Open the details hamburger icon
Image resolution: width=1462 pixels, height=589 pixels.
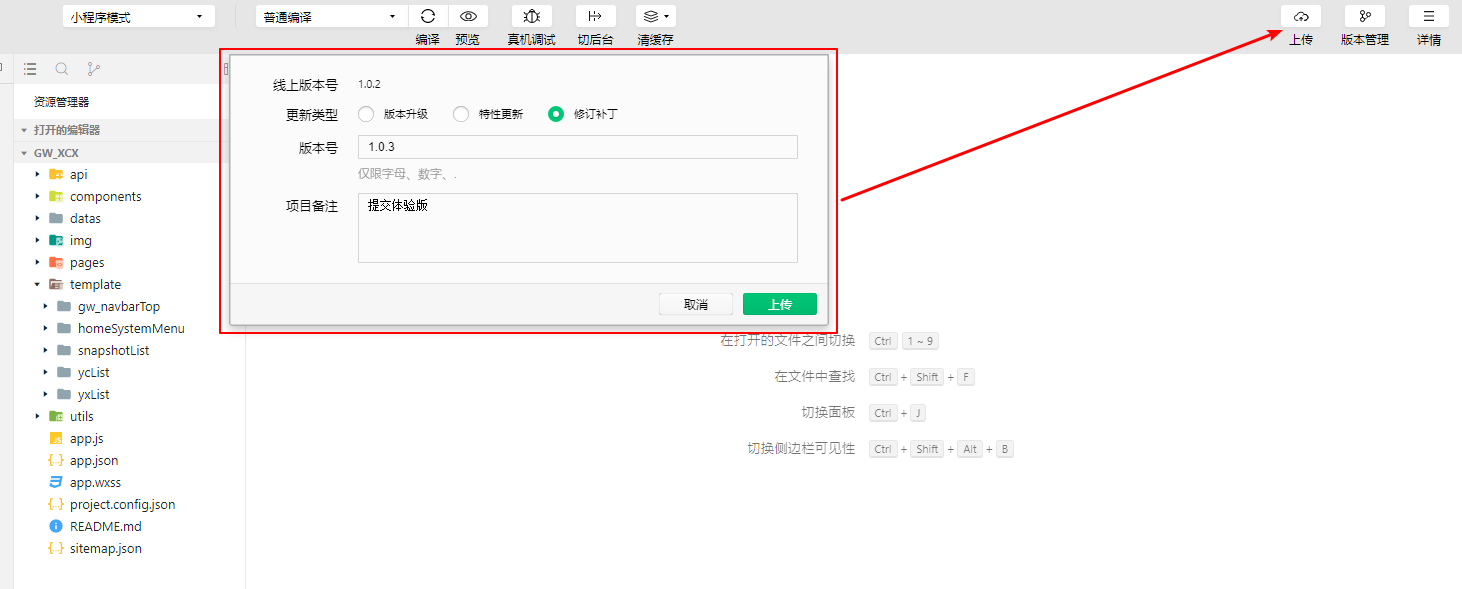pos(1429,16)
